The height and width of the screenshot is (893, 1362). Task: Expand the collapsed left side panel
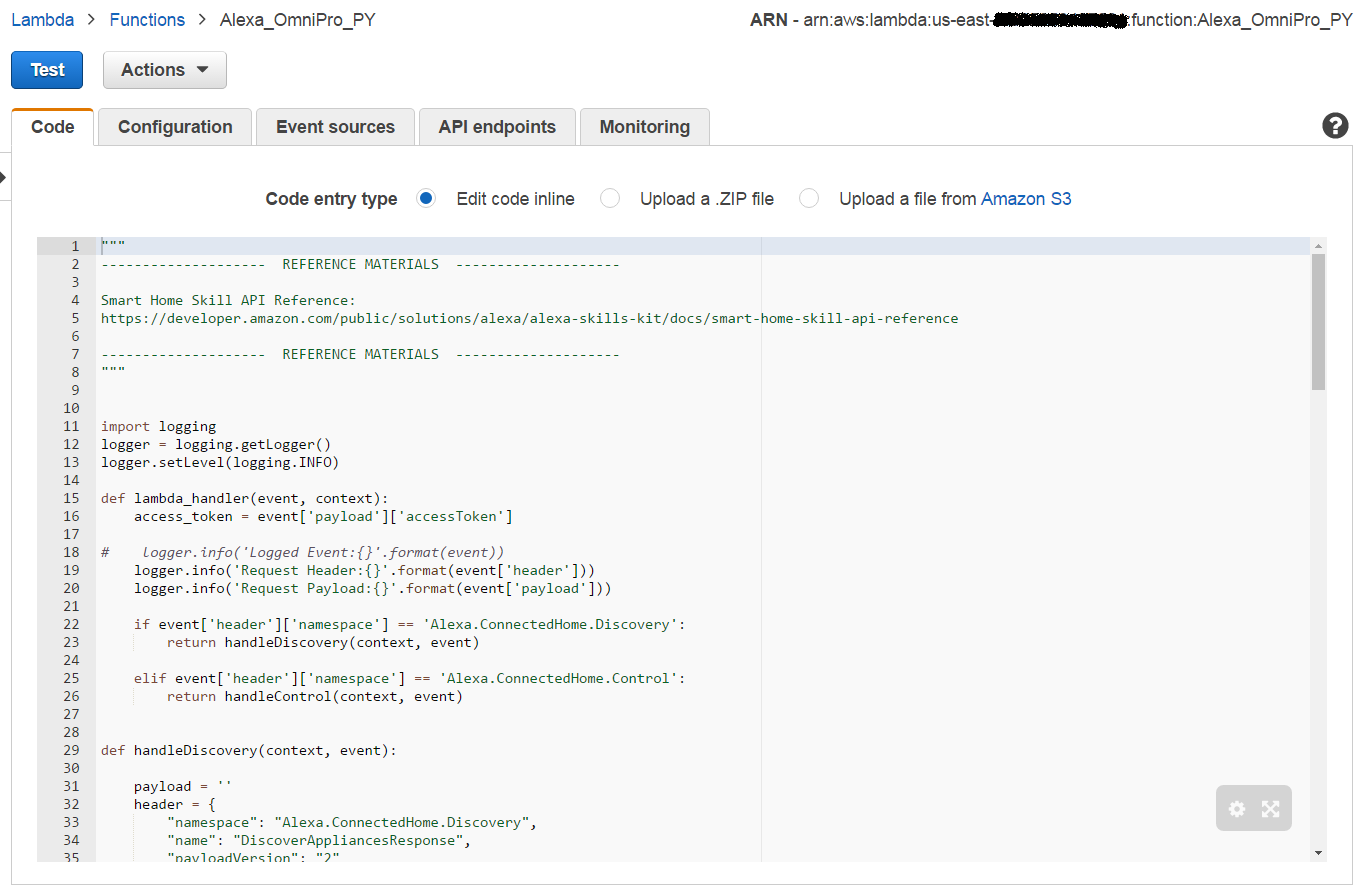[4, 176]
